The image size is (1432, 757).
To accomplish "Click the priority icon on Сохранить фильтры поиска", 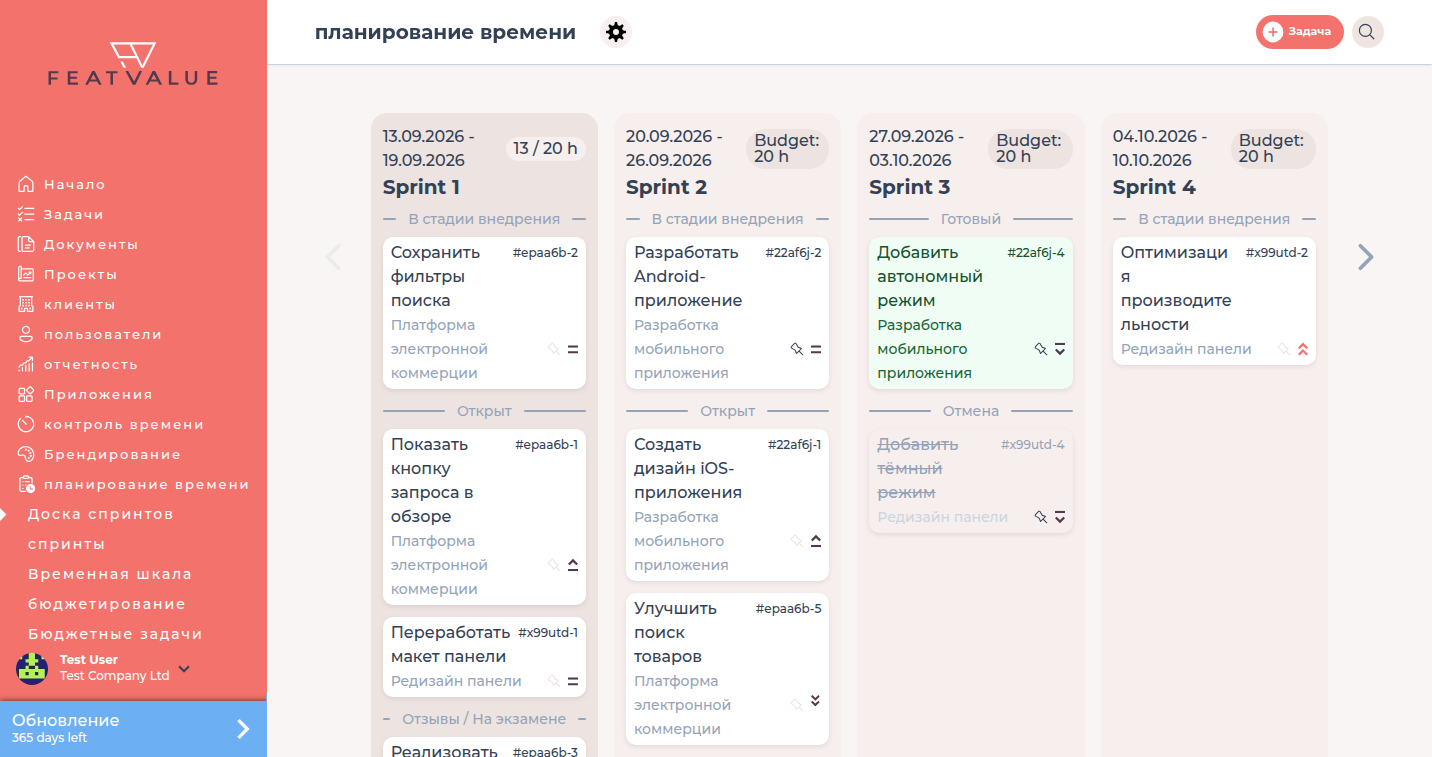I will (x=573, y=349).
